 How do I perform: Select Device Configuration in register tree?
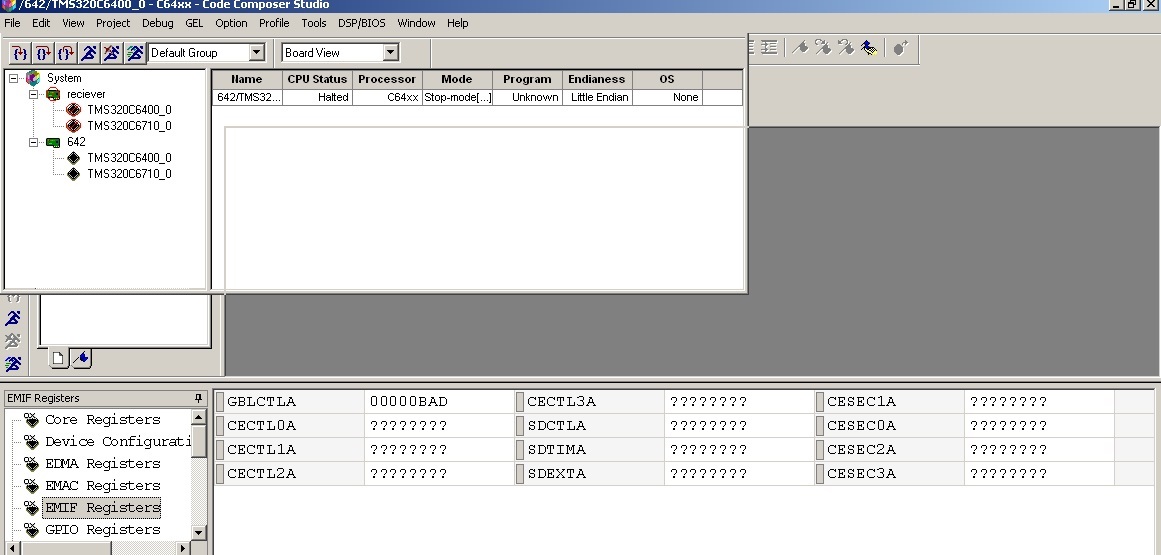tap(118, 442)
